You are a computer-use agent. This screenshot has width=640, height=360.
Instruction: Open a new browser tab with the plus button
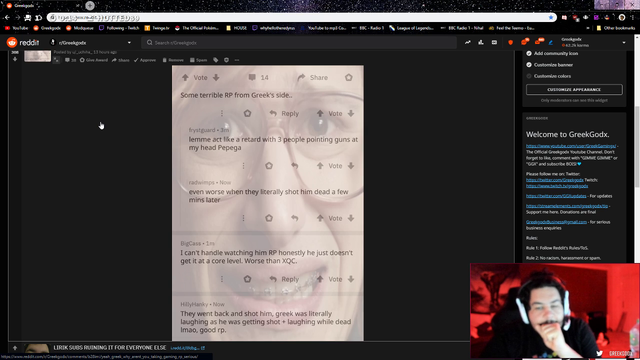(90, 6)
